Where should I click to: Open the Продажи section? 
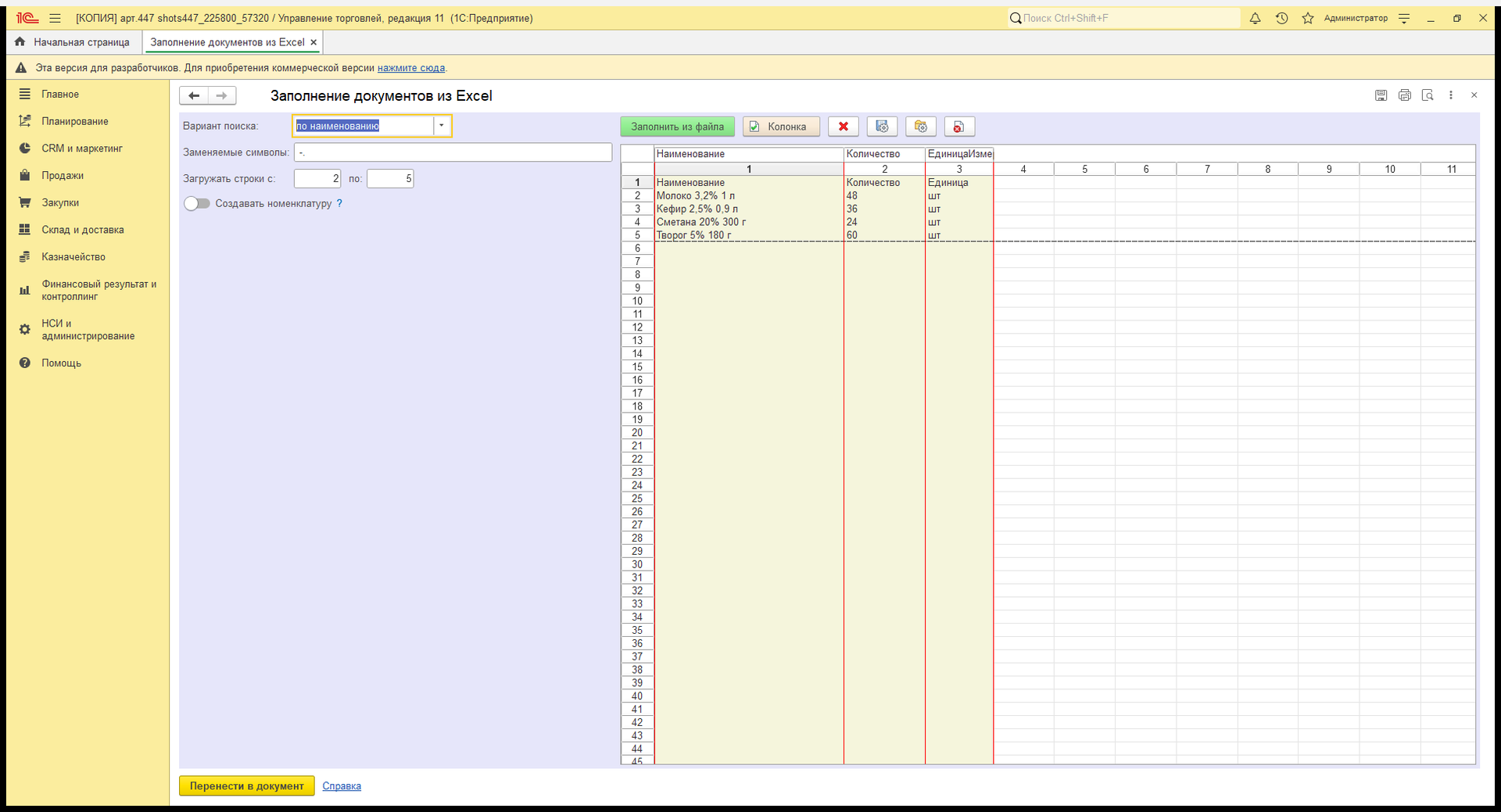click(63, 176)
